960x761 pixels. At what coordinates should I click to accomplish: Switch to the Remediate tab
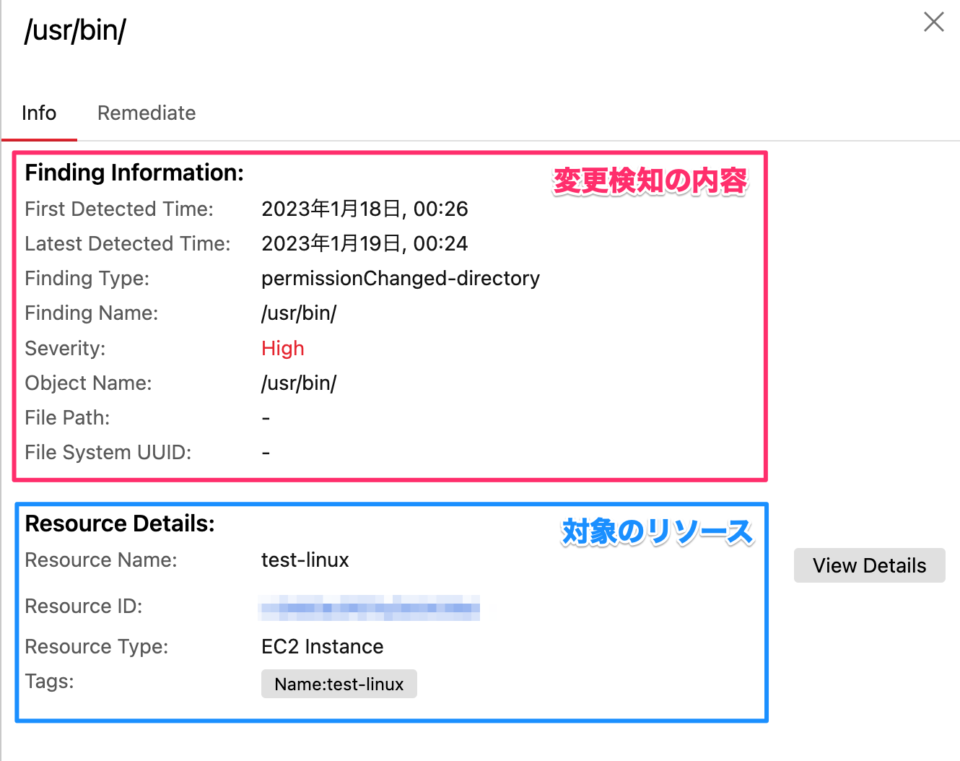146,113
